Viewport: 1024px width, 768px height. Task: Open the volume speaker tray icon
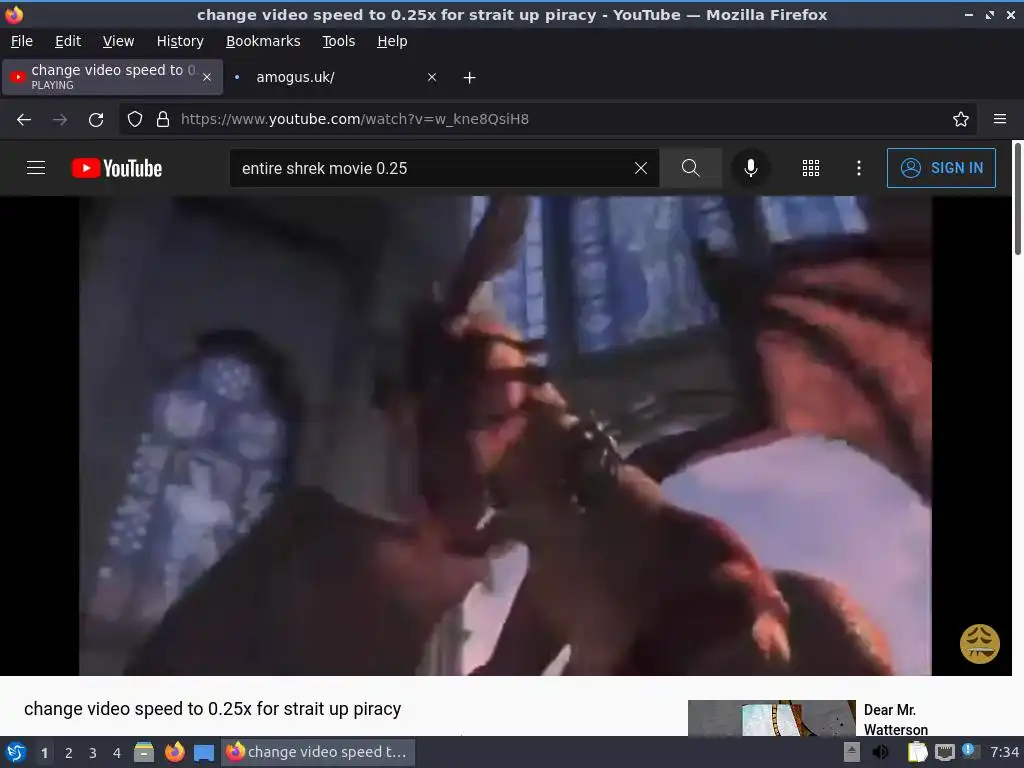click(x=880, y=752)
